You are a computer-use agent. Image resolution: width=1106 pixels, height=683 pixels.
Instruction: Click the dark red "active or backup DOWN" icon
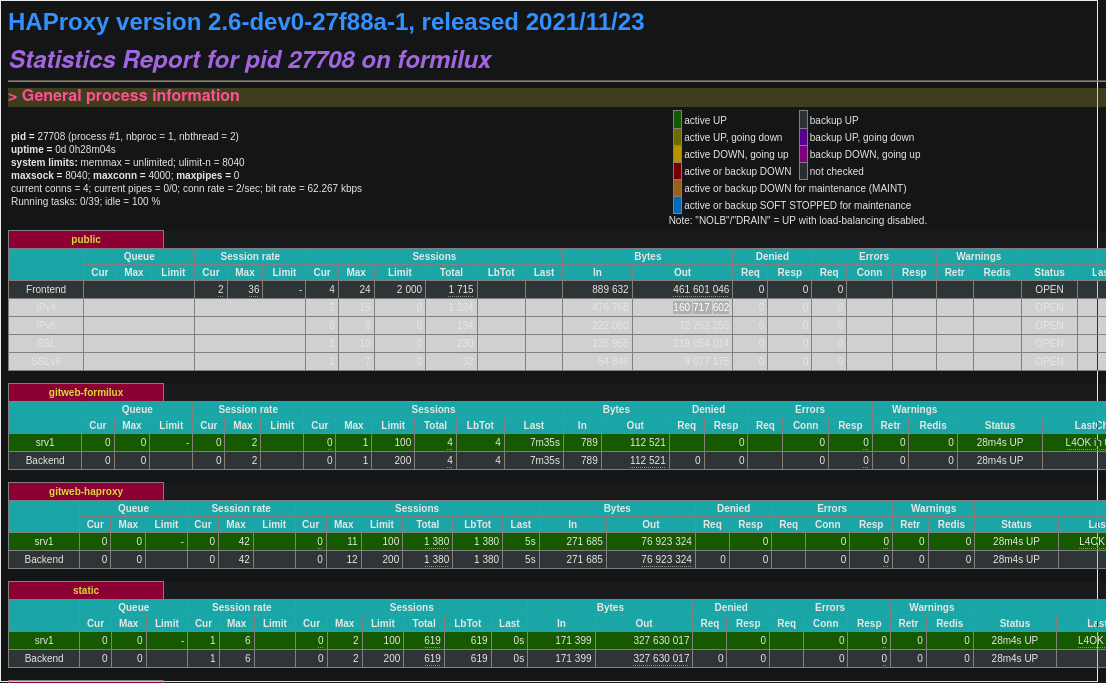point(677,171)
